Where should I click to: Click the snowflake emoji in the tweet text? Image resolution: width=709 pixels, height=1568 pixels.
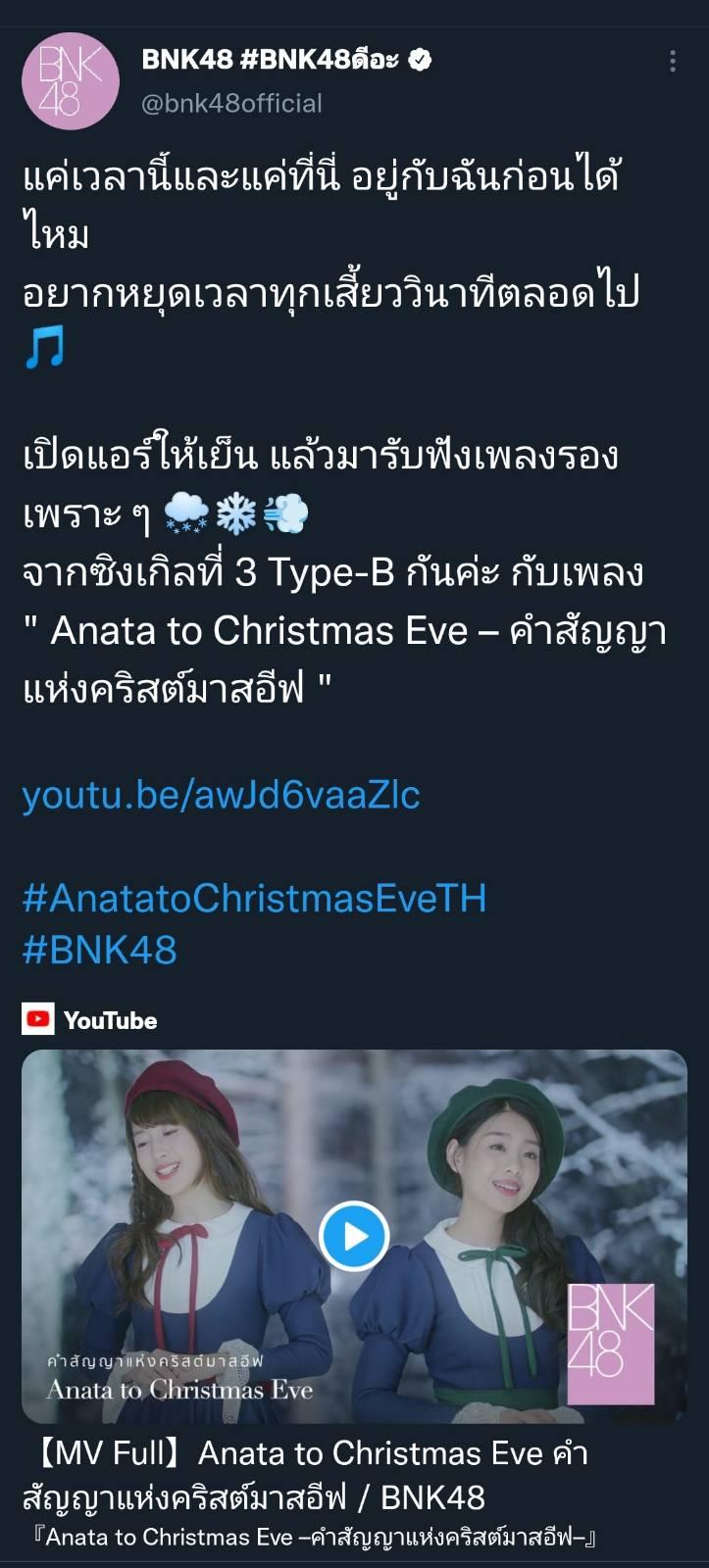(235, 513)
